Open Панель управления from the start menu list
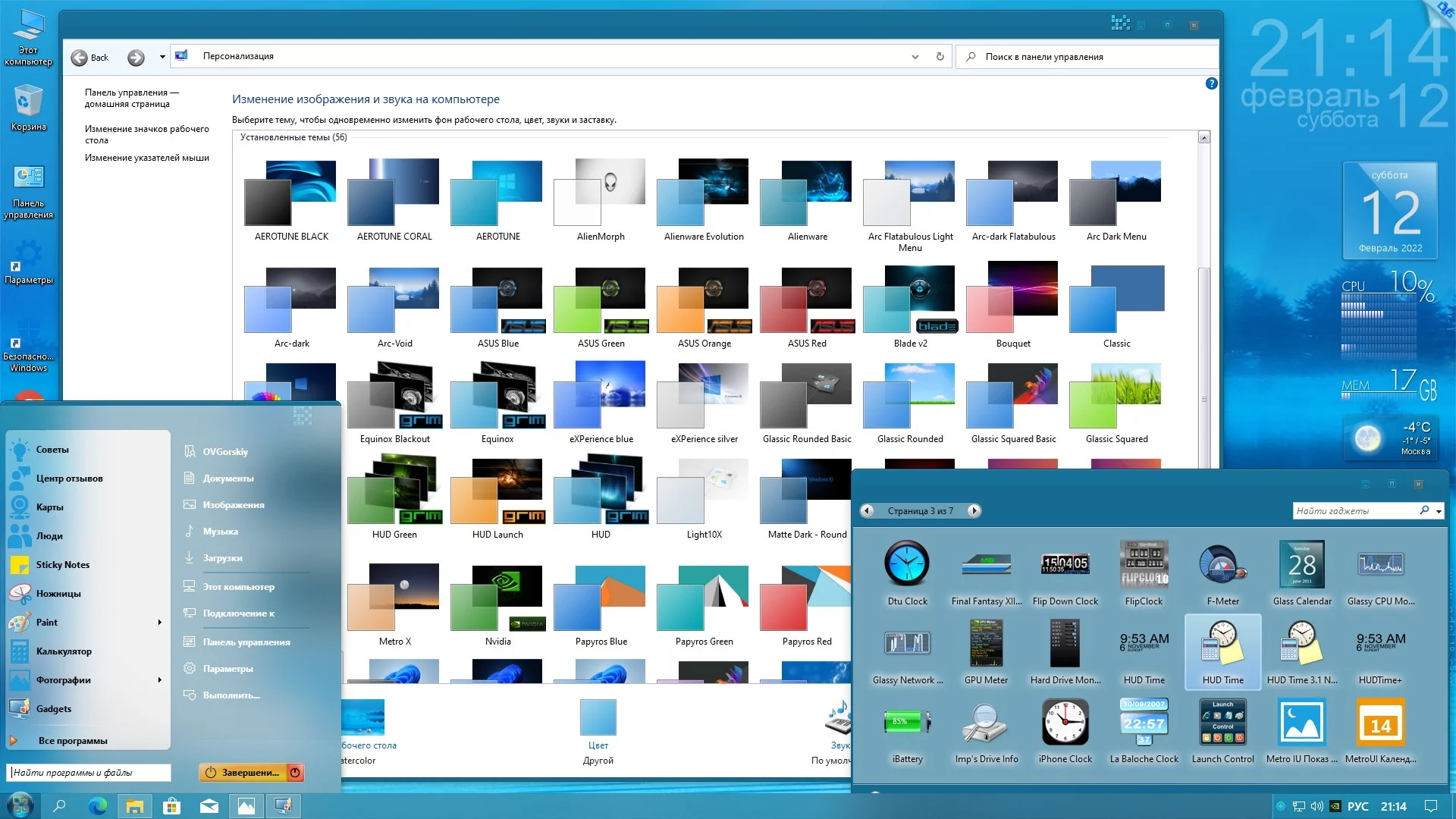 click(246, 642)
